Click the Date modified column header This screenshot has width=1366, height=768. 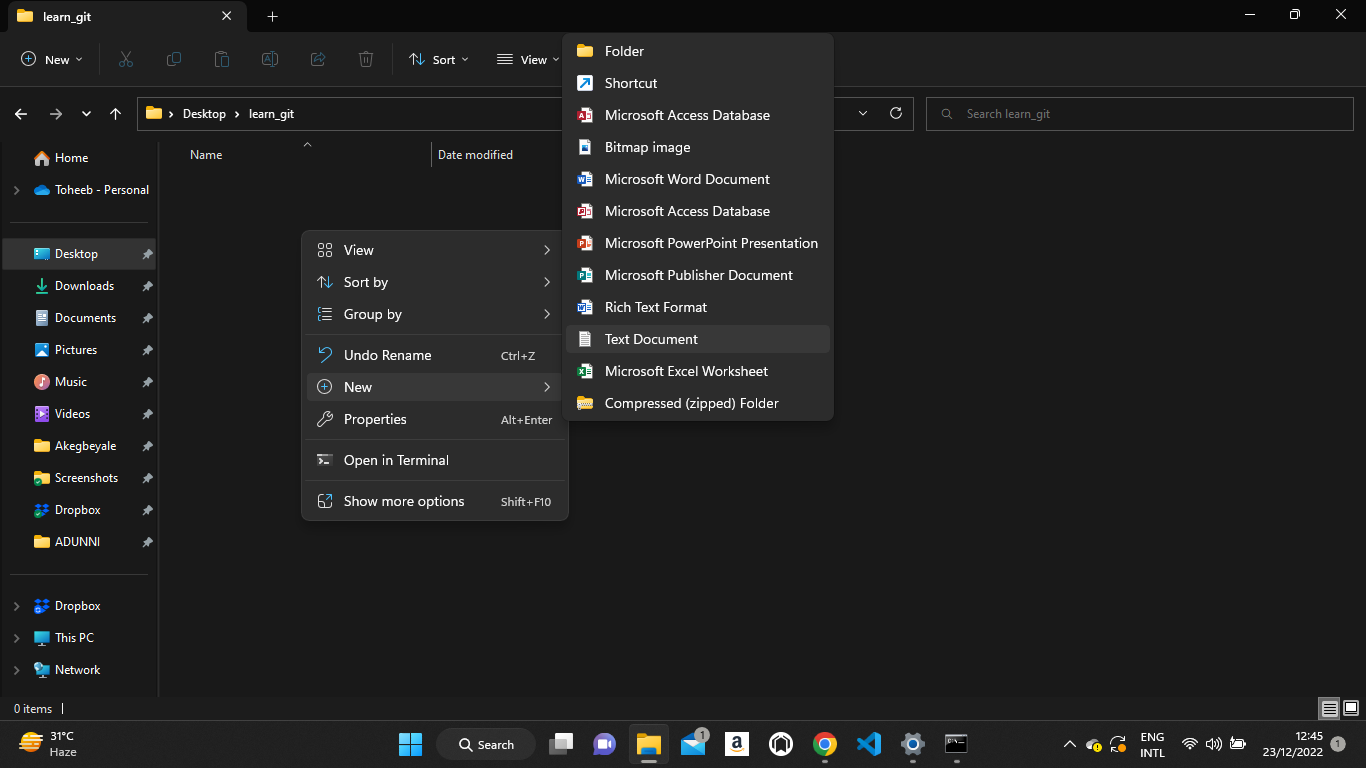point(475,155)
